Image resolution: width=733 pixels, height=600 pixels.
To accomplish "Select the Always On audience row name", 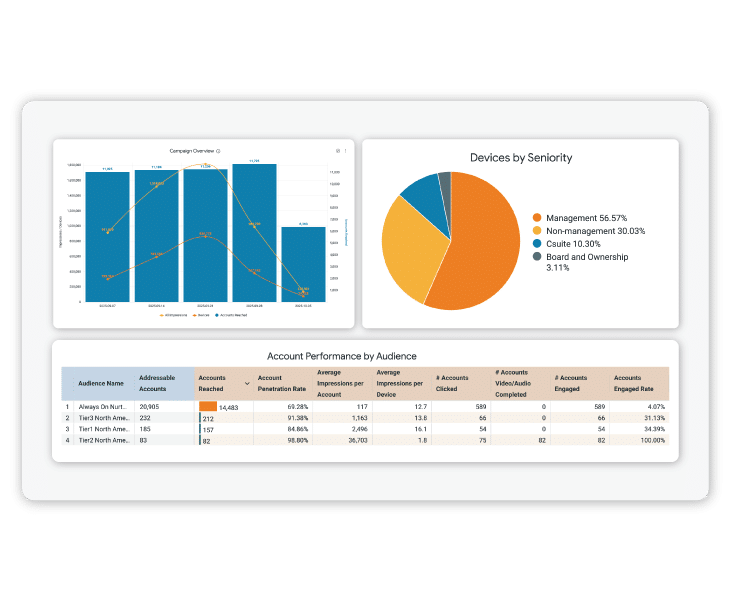I will coord(104,407).
